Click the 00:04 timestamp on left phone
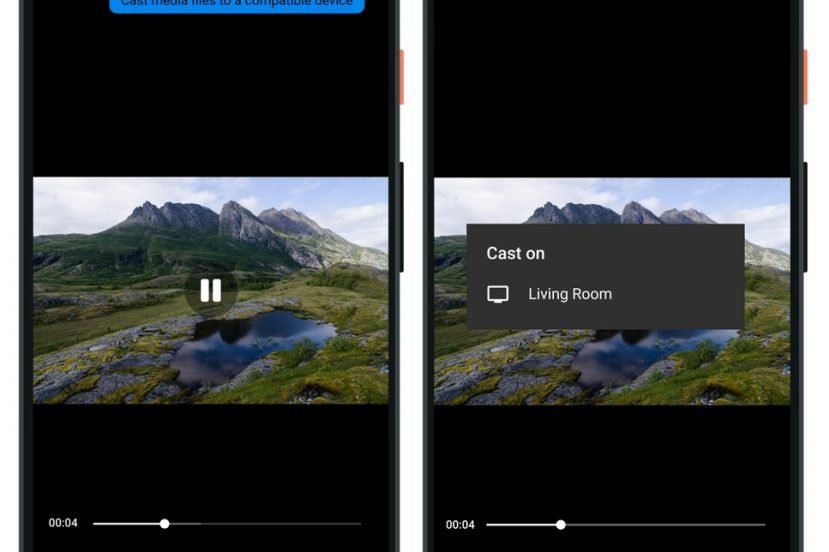This screenshot has width=829, height=552. tap(63, 523)
